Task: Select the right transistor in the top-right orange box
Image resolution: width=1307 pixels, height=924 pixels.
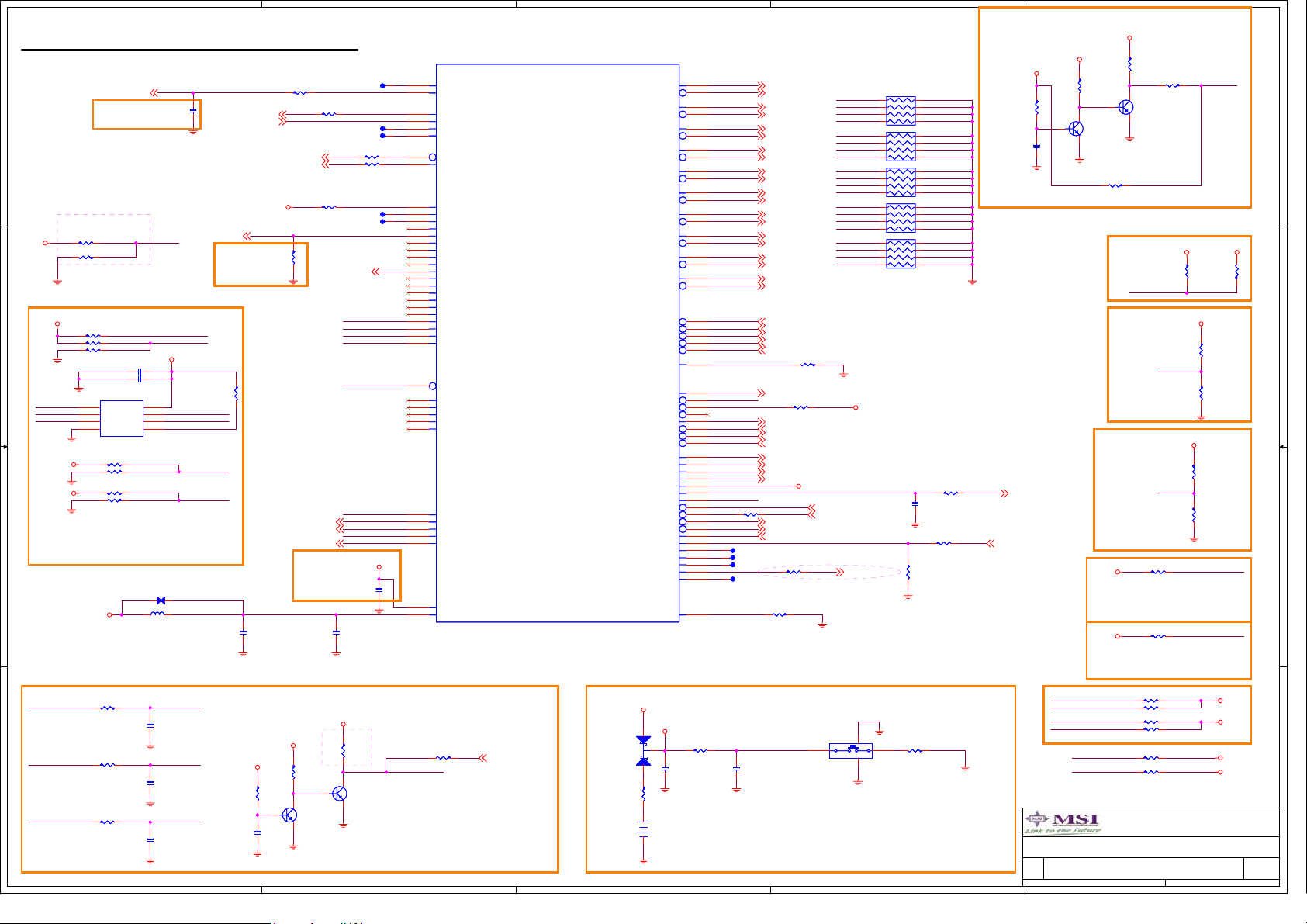Action: pos(1126,107)
